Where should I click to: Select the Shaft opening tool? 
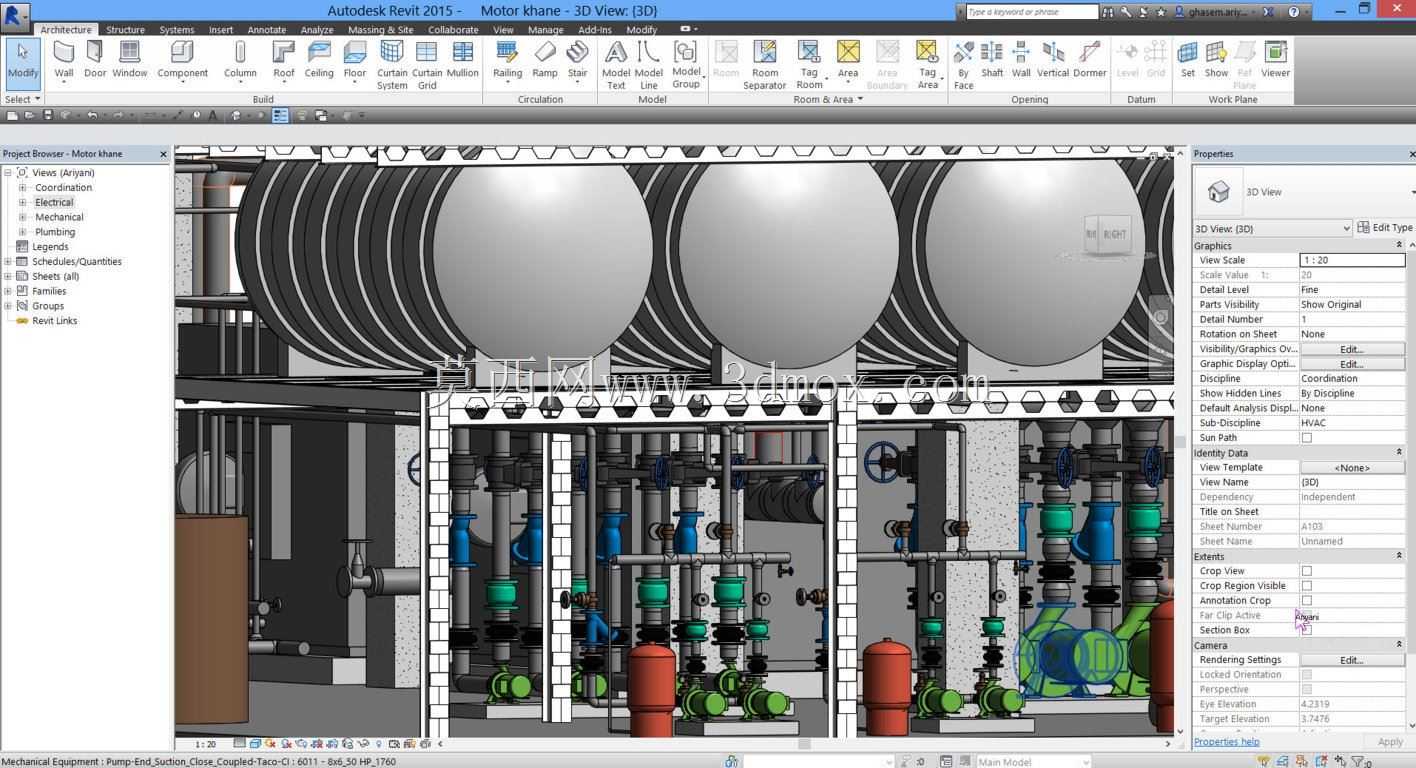992,60
